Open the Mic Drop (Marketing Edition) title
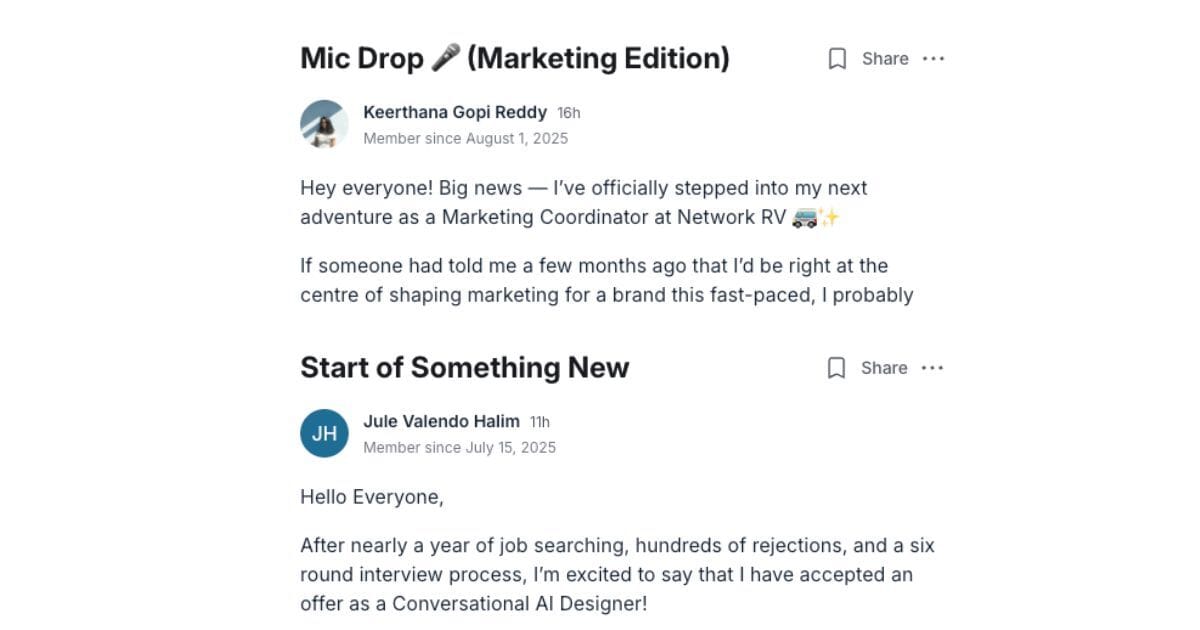Screen dimensions: 1200x630 click(x=514, y=58)
